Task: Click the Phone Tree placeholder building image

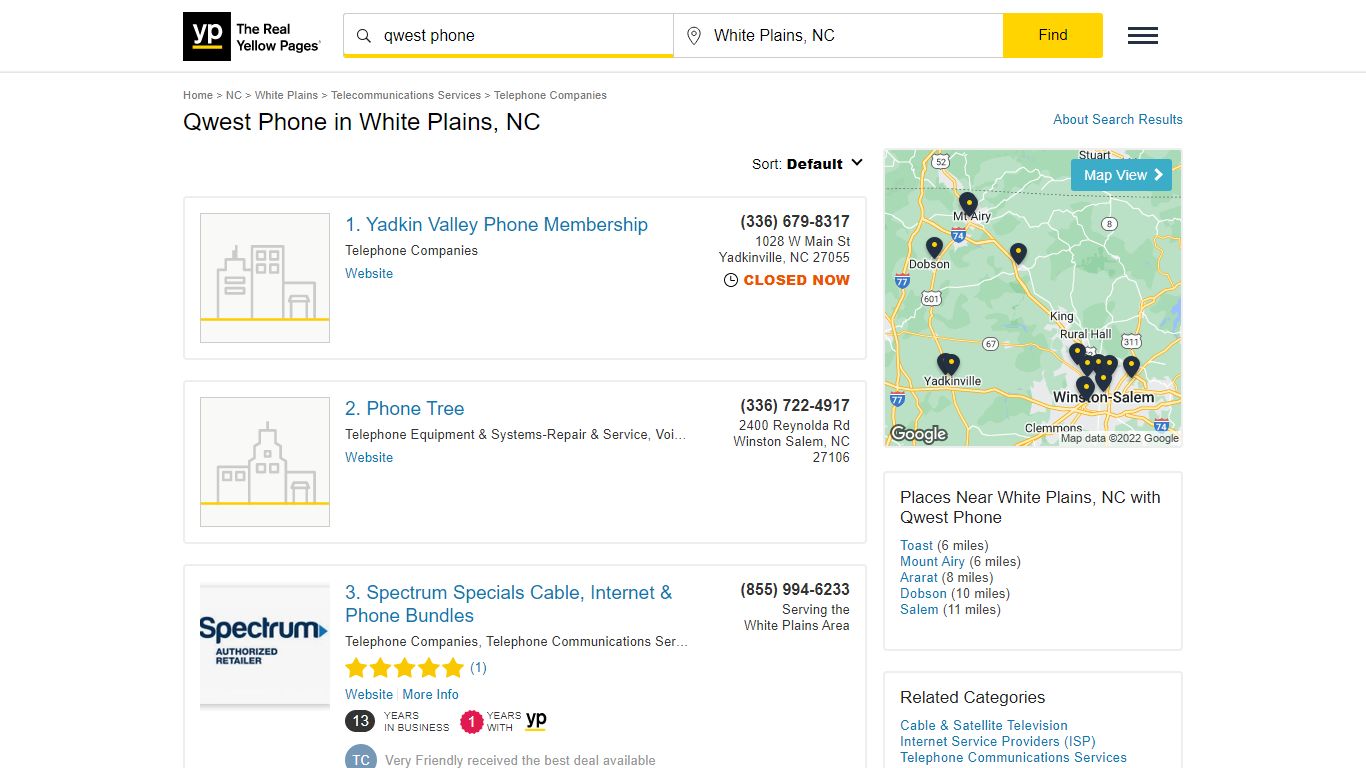Action: pyautogui.click(x=265, y=462)
